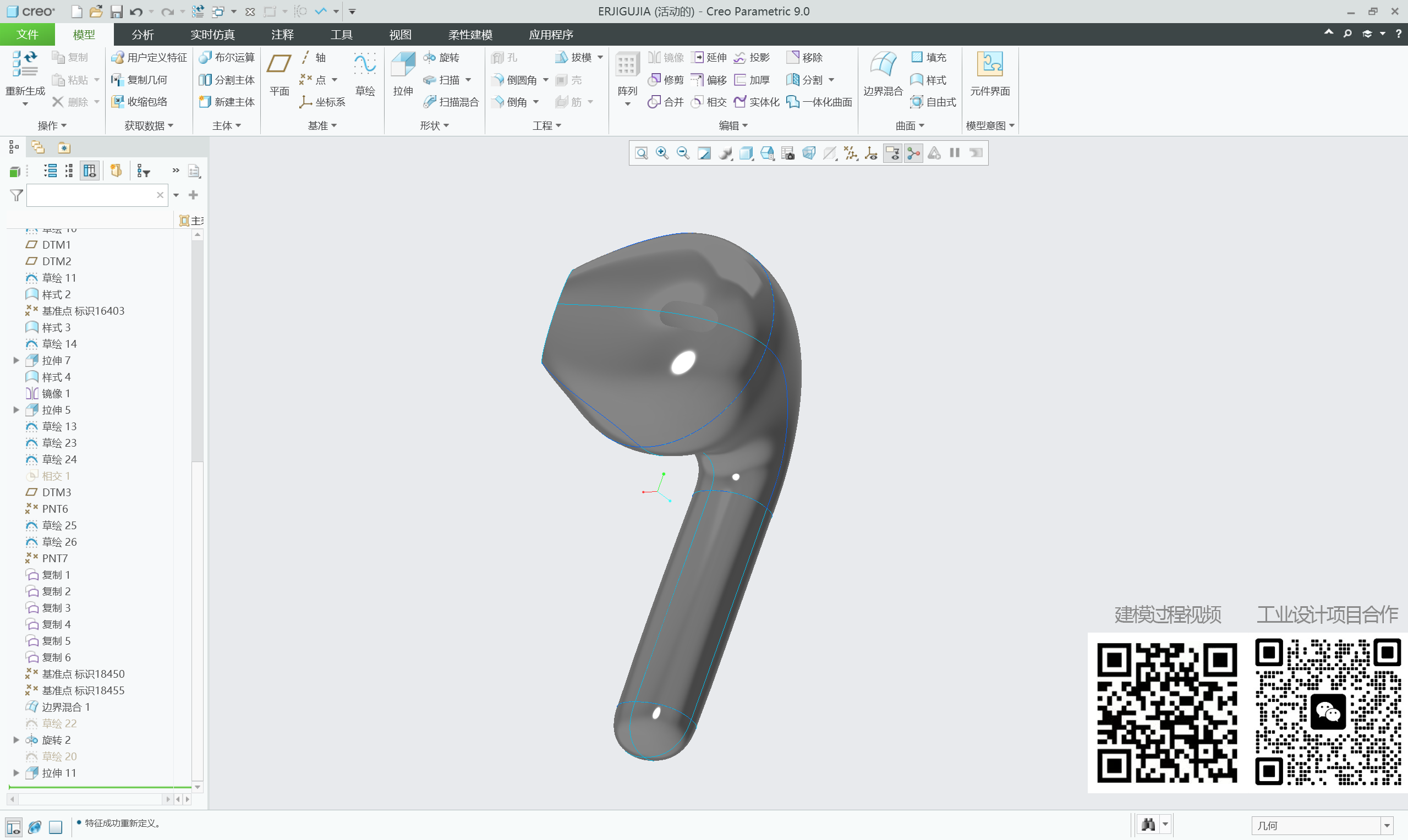Click the 镜像 (Mirror) edit tool
The image size is (1408, 840).
pos(666,57)
